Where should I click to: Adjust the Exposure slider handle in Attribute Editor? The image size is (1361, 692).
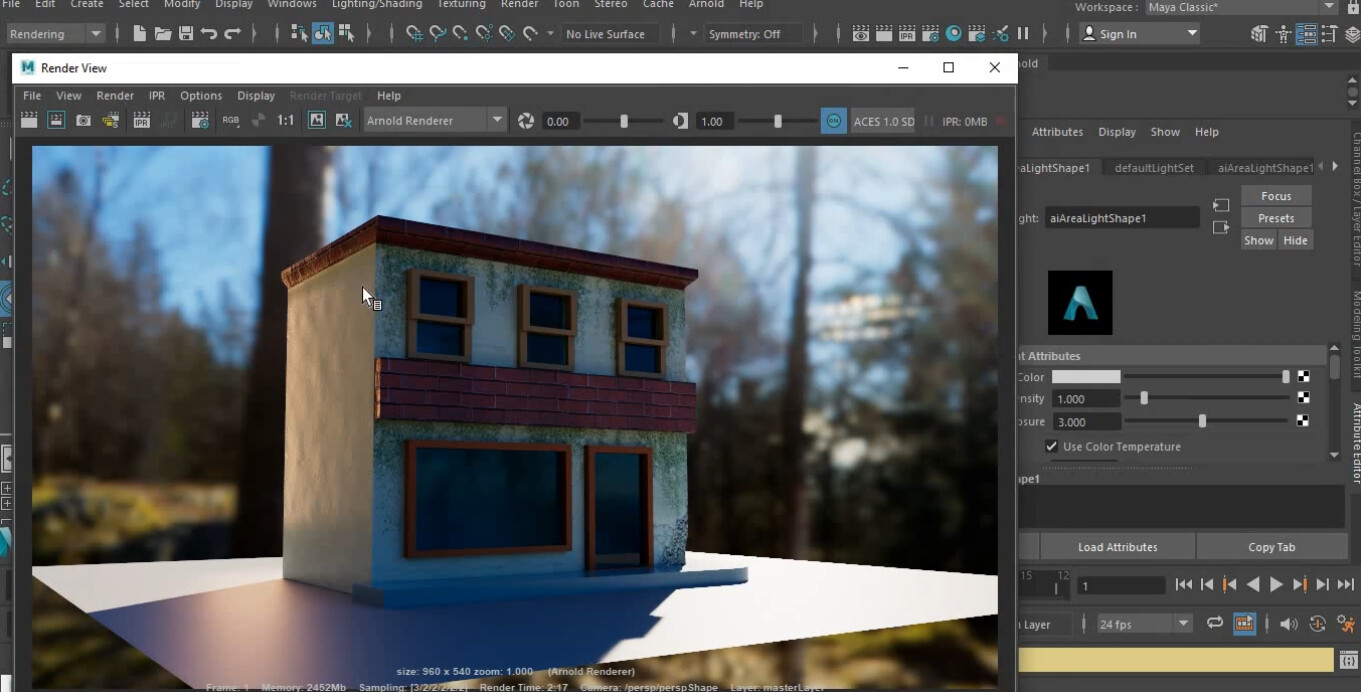click(x=1202, y=422)
